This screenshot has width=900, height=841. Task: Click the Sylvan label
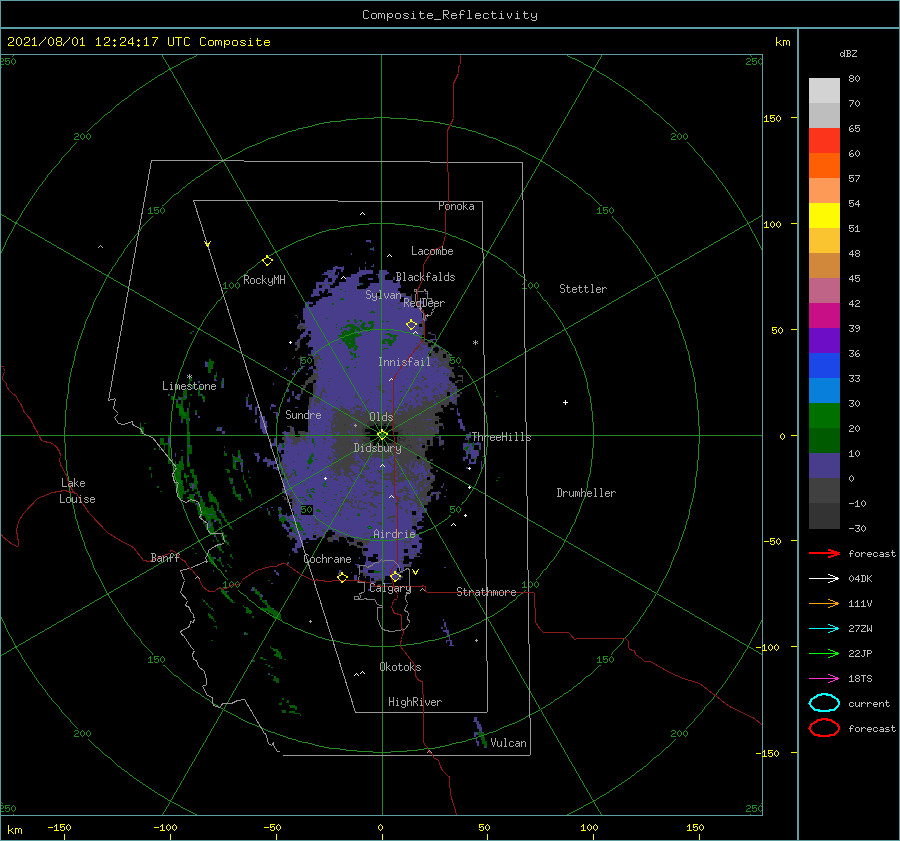[383, 295]
